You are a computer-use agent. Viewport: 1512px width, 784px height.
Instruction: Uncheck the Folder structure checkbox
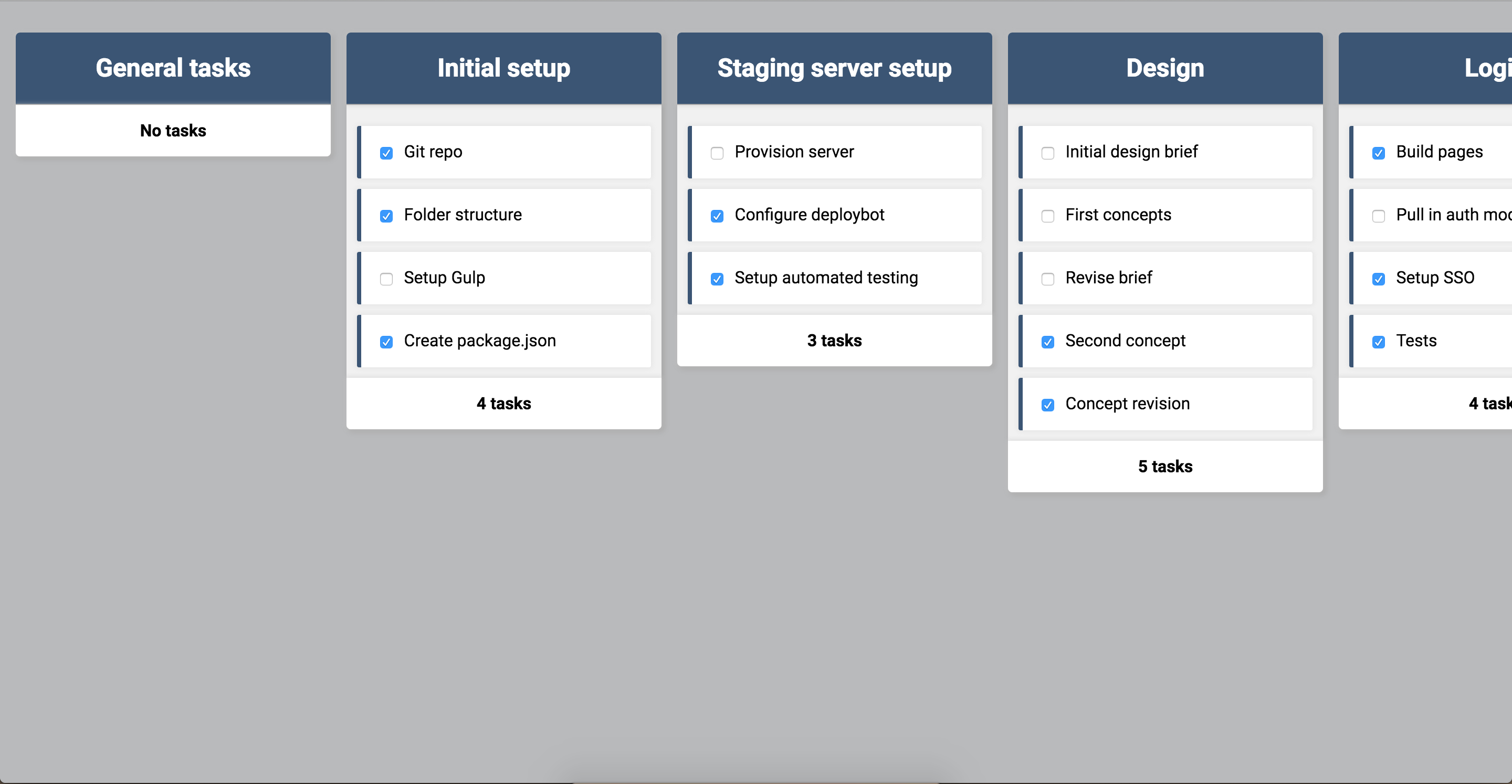pyautogui.click(x=386, y=216)
